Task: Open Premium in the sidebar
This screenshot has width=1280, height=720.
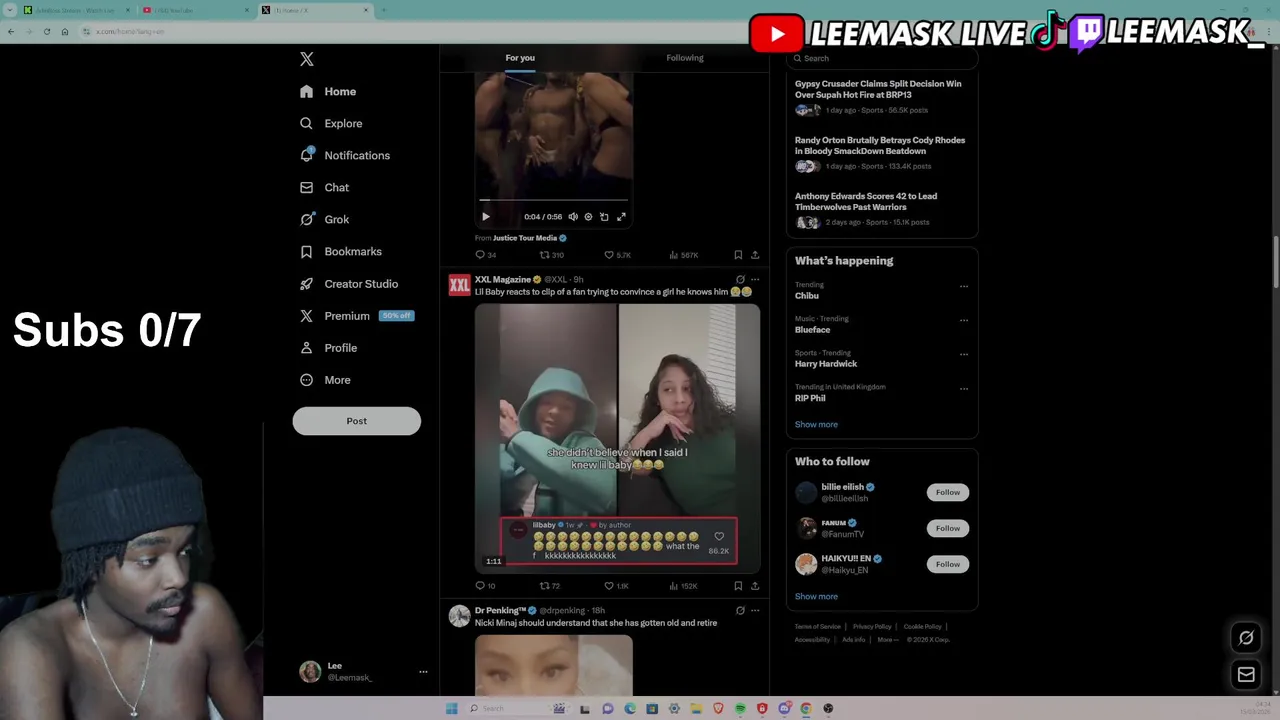Action: (x=356, y=315)
